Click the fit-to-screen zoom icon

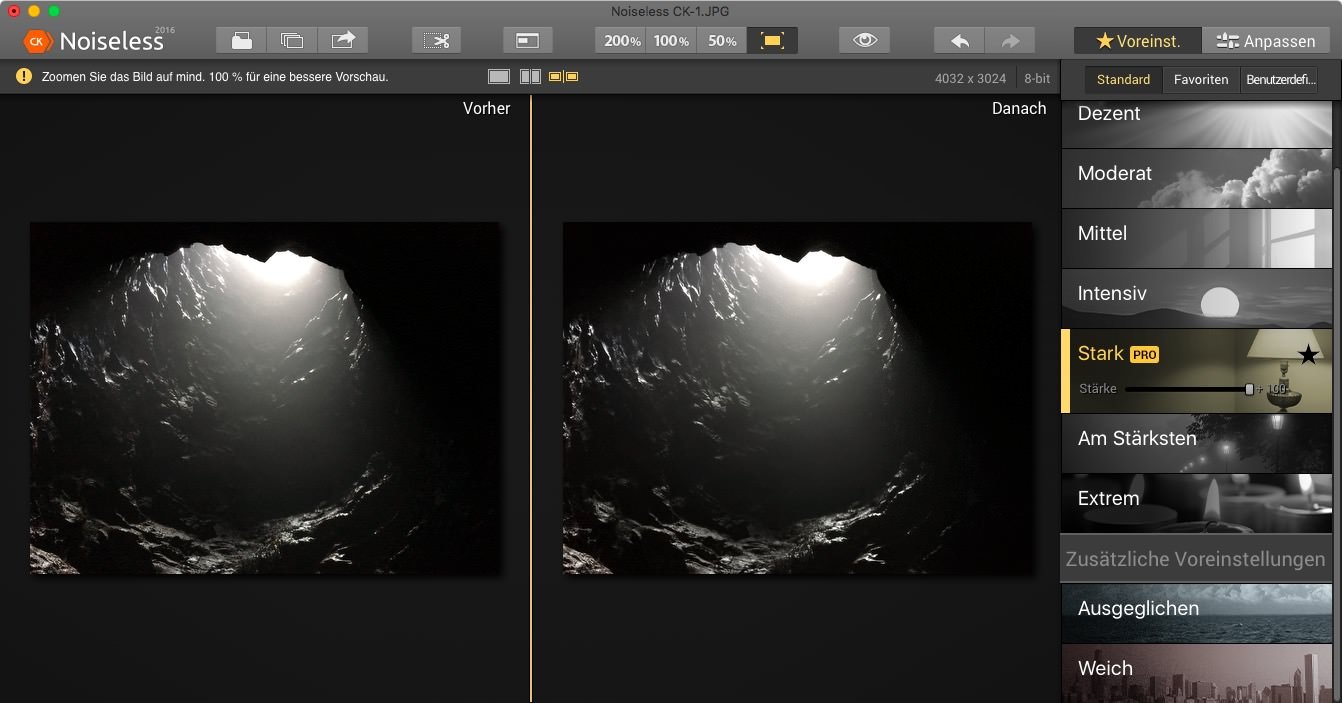tap(772, 41)
